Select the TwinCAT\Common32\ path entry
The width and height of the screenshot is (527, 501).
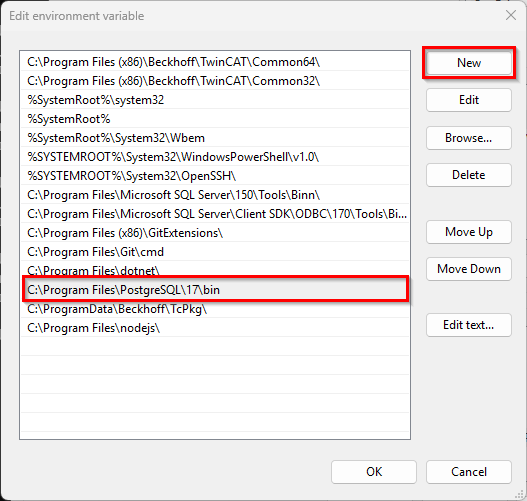tap(215, 81)
